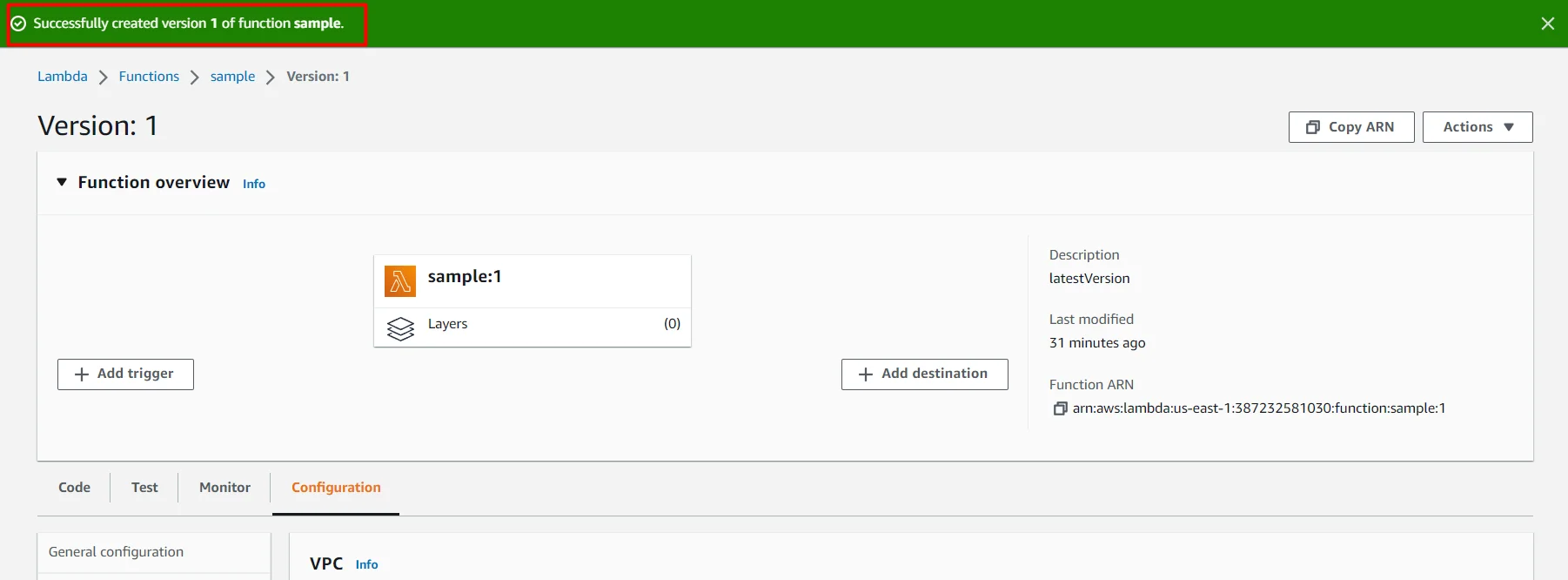Click the Layers count (0)
This screenshot has width=1568, height=580.
672,324
